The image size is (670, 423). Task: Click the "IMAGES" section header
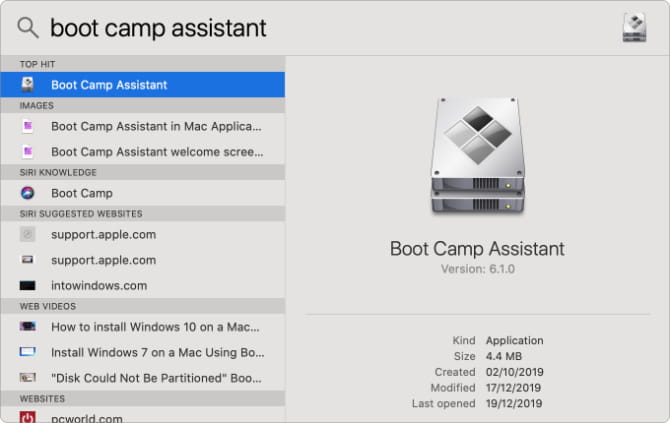point(36,106)
